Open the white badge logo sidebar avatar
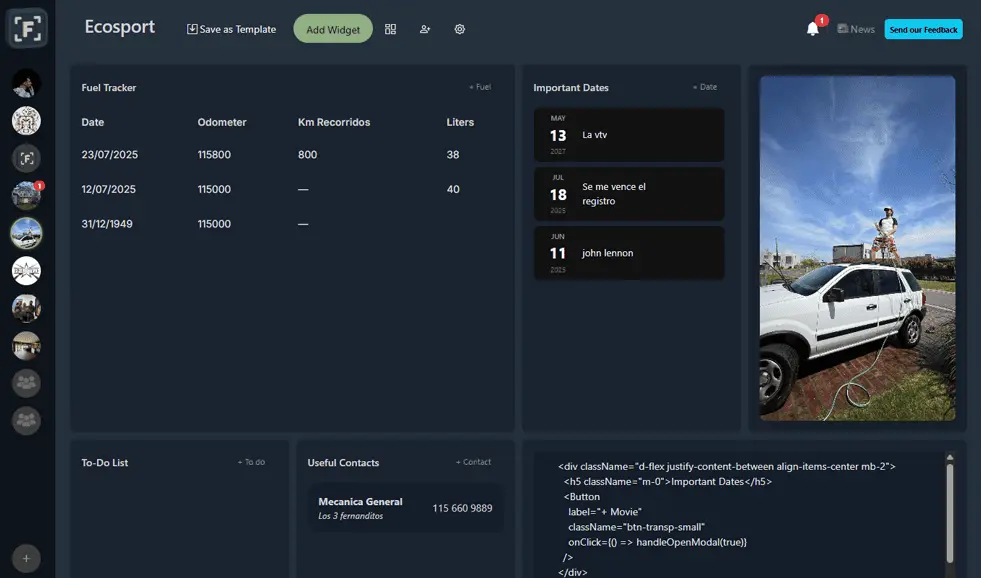The image size is (981, 578). [26, 271]
